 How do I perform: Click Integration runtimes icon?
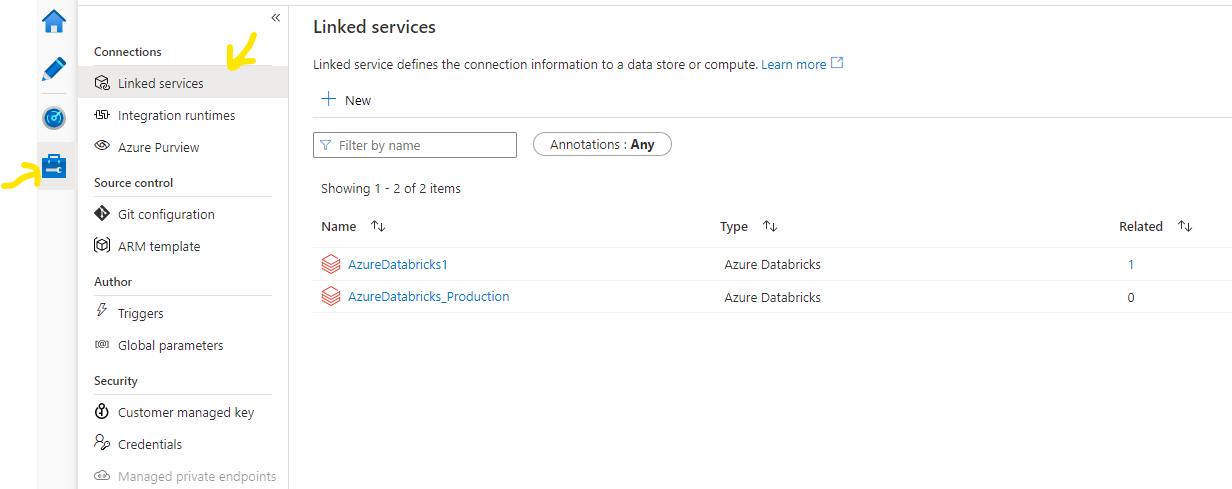(x=101, y=115)
